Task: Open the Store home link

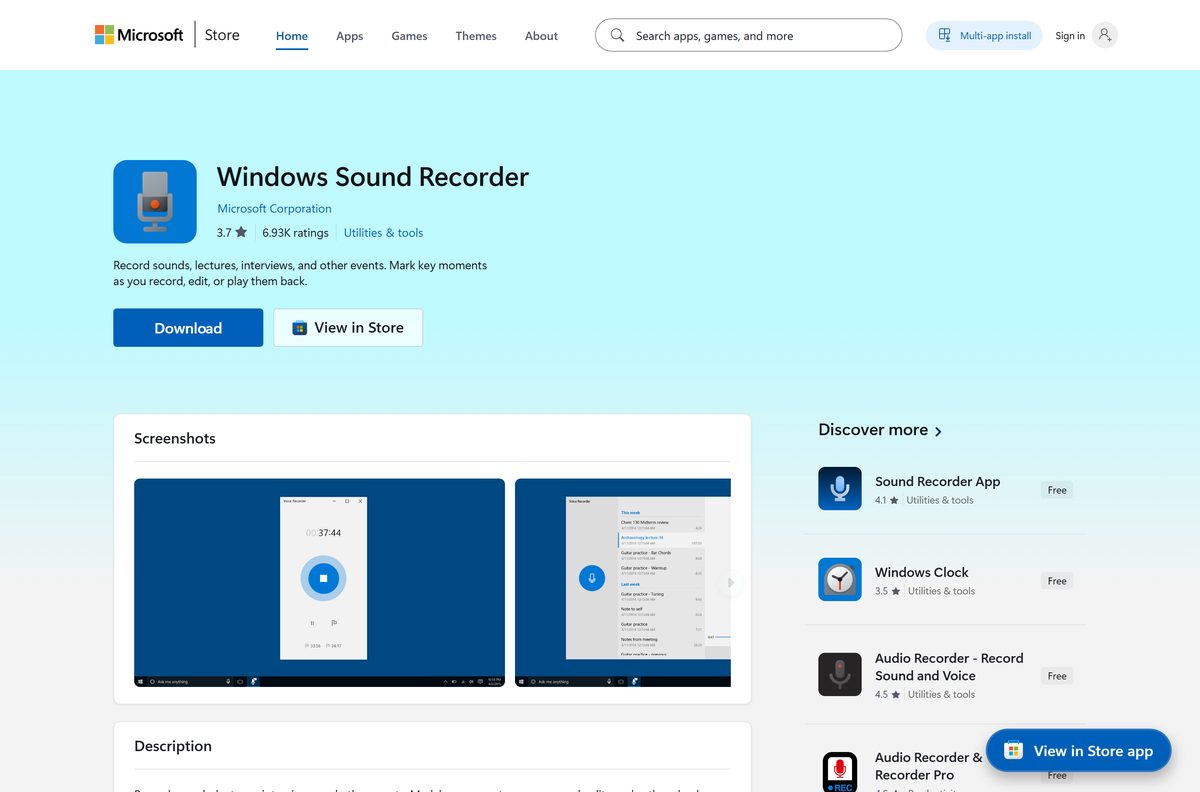Action: [222, 35]
